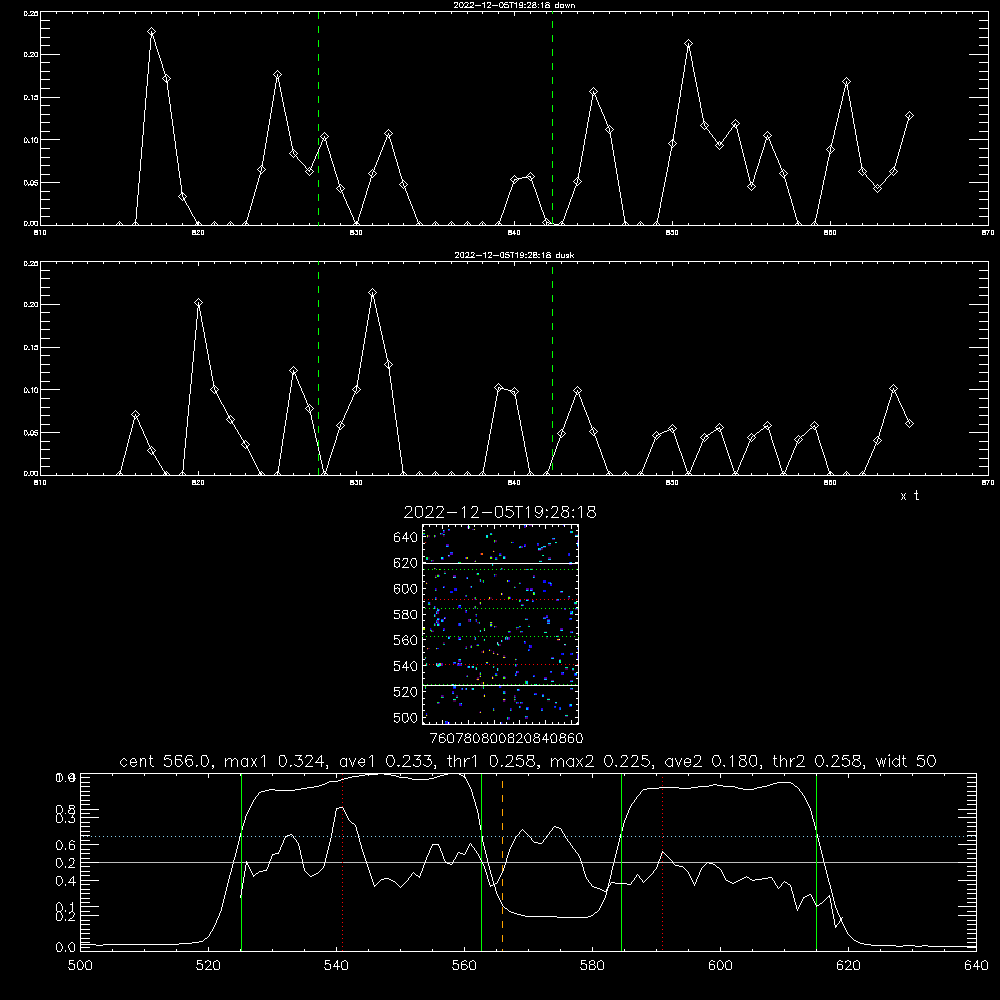
Task: Click the '620' y-axis label beside the image
Action: (x=405, y=563)
